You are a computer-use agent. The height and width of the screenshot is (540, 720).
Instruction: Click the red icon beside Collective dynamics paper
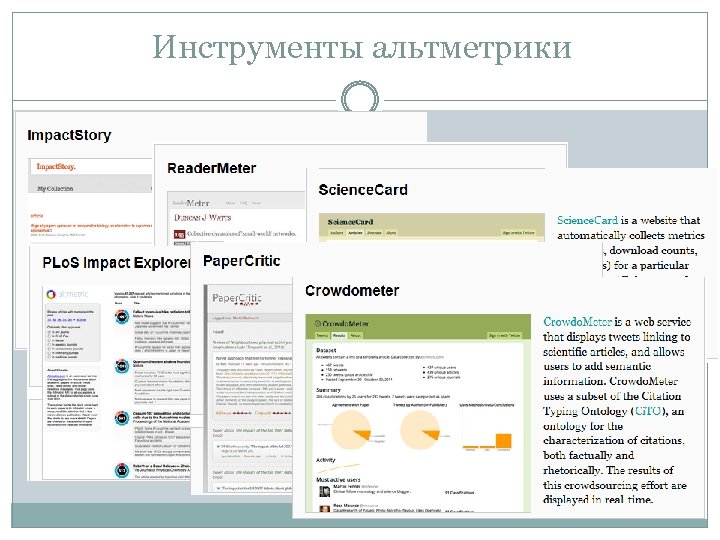179,234
